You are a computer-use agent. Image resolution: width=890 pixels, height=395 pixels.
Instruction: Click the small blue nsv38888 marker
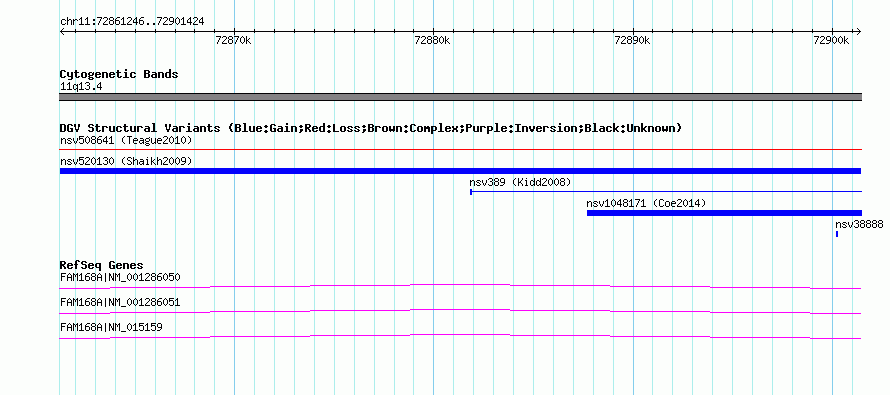[837, 234]
